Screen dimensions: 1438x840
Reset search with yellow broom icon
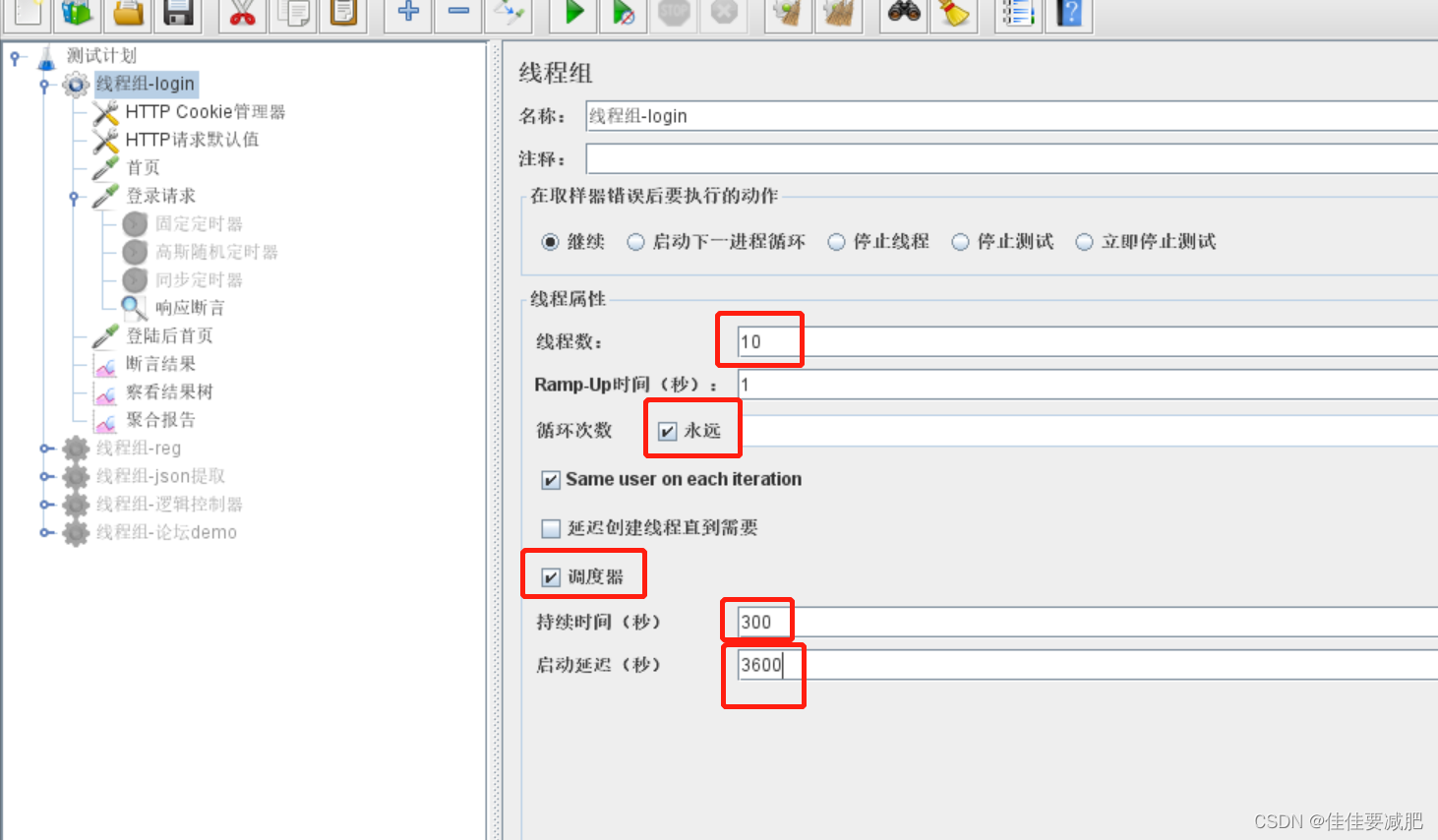tap(953, 12)
